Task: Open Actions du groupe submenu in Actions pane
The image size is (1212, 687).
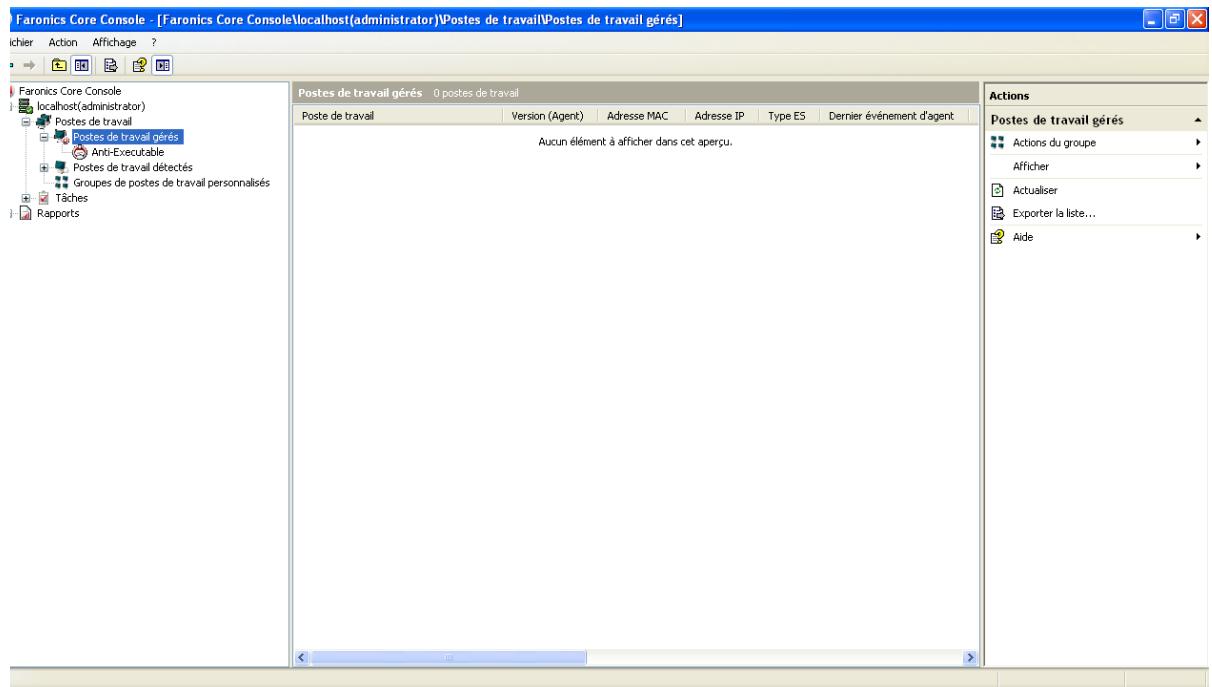Action: [x=1097, y=143]
